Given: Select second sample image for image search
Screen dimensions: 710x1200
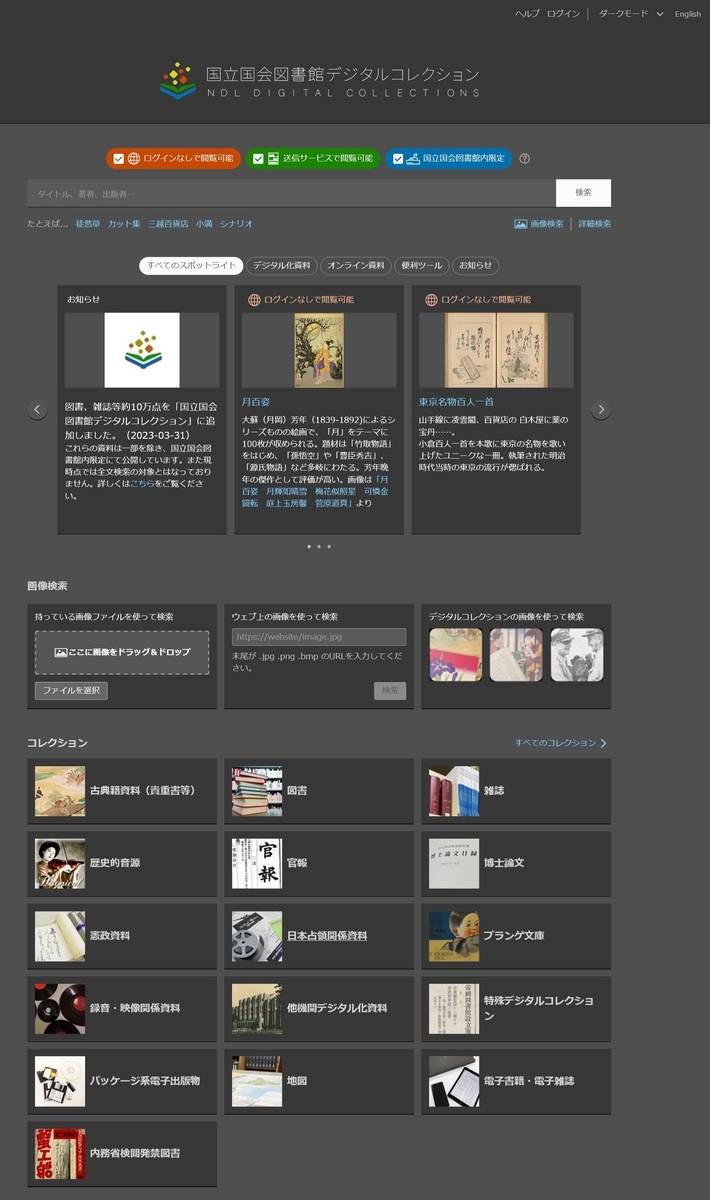Looking at the screenshot, I should coord(516,655).
